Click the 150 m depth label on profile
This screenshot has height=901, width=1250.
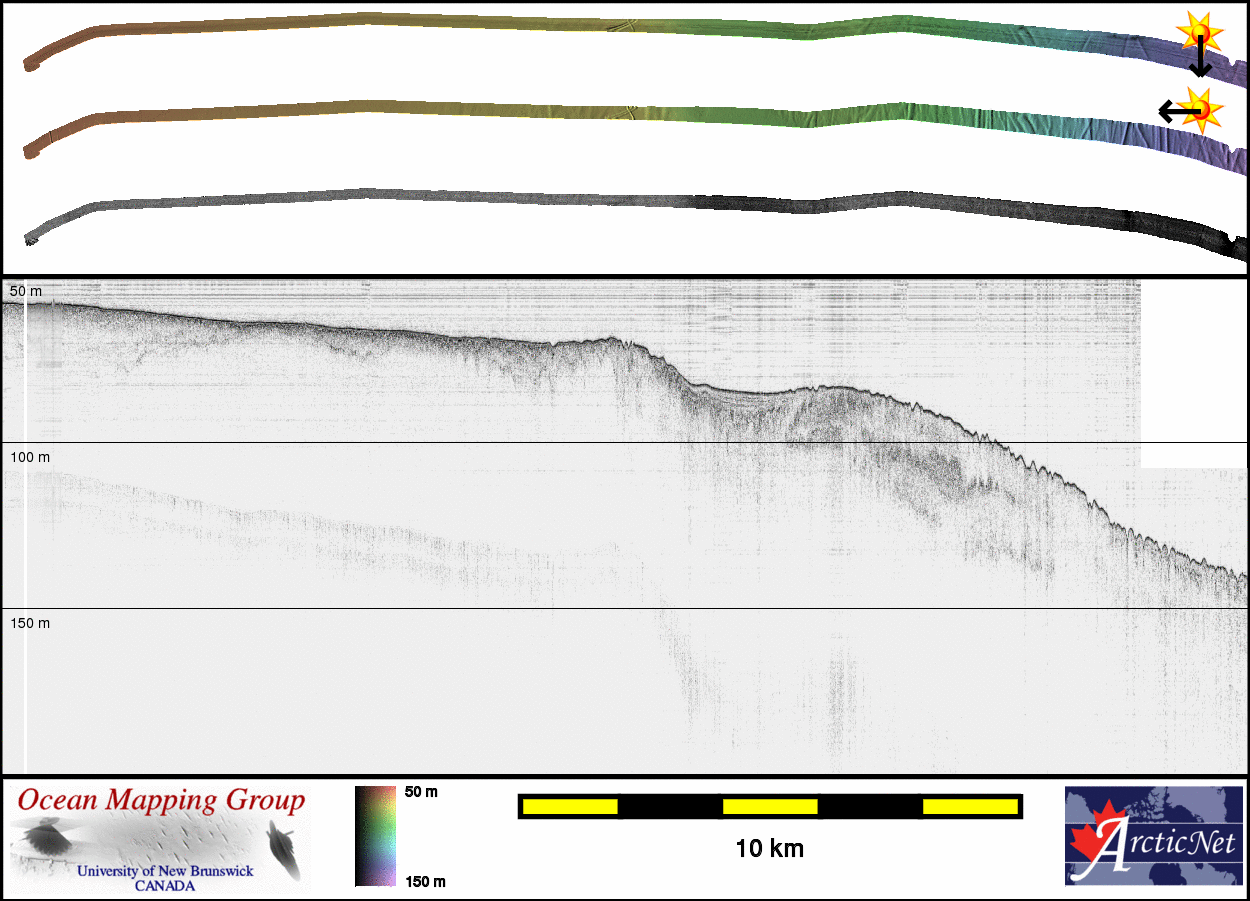(30, 623)
